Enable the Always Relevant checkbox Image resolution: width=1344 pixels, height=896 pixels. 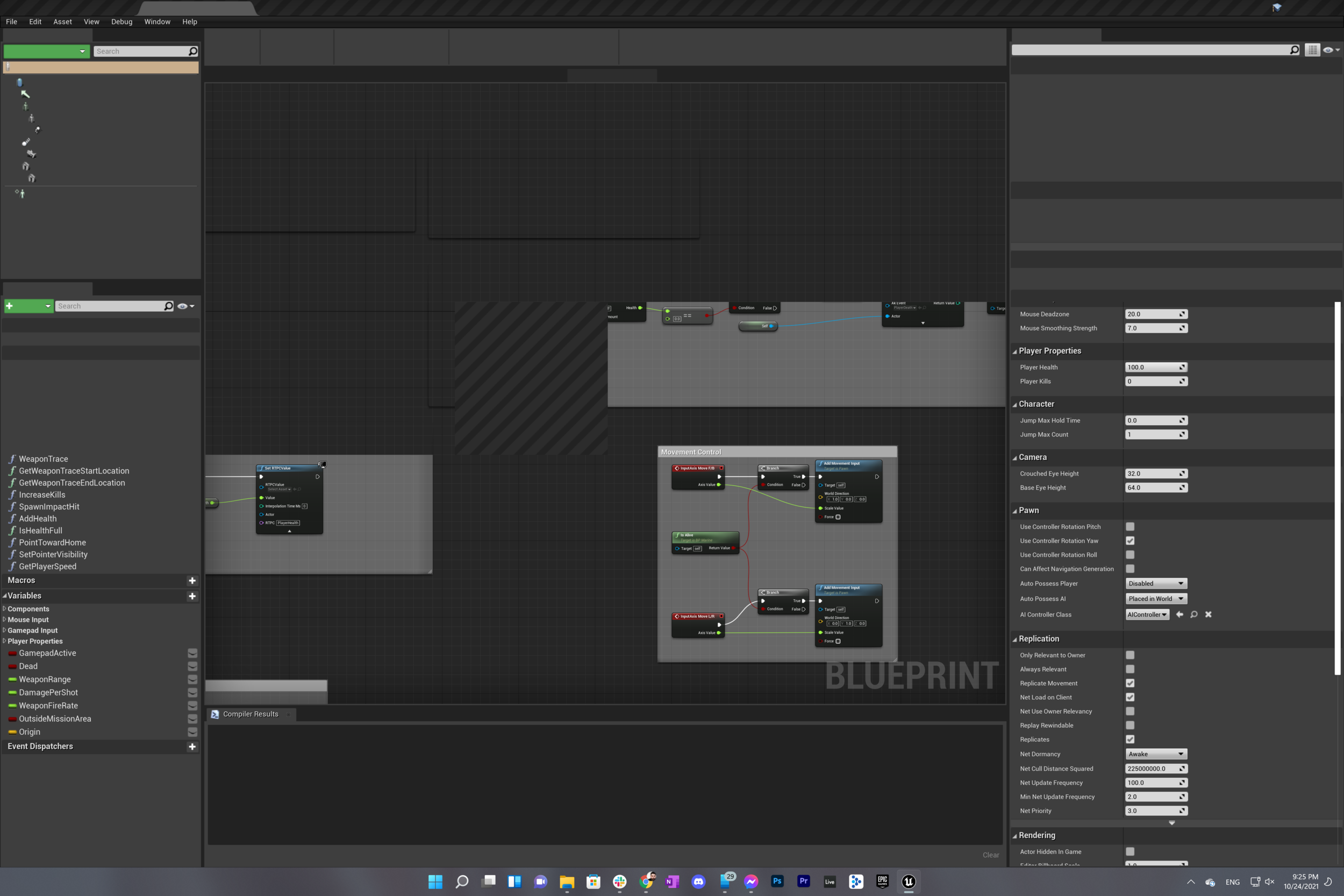click(x=1130, y=669)
